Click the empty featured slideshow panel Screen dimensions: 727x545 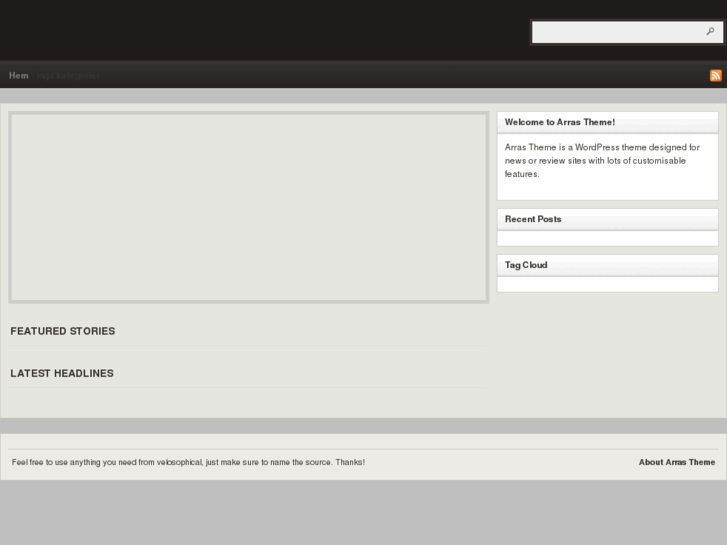click(x=249, y=207)
